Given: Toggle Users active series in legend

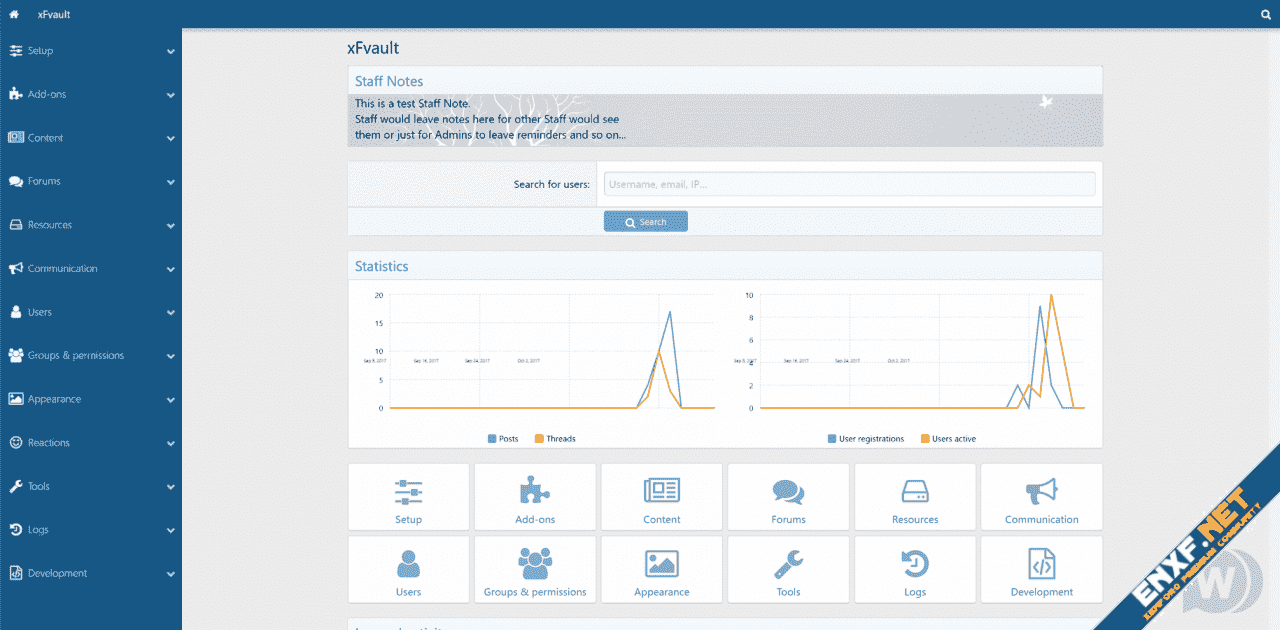Looking at the screenshot, I should [948, 439].
